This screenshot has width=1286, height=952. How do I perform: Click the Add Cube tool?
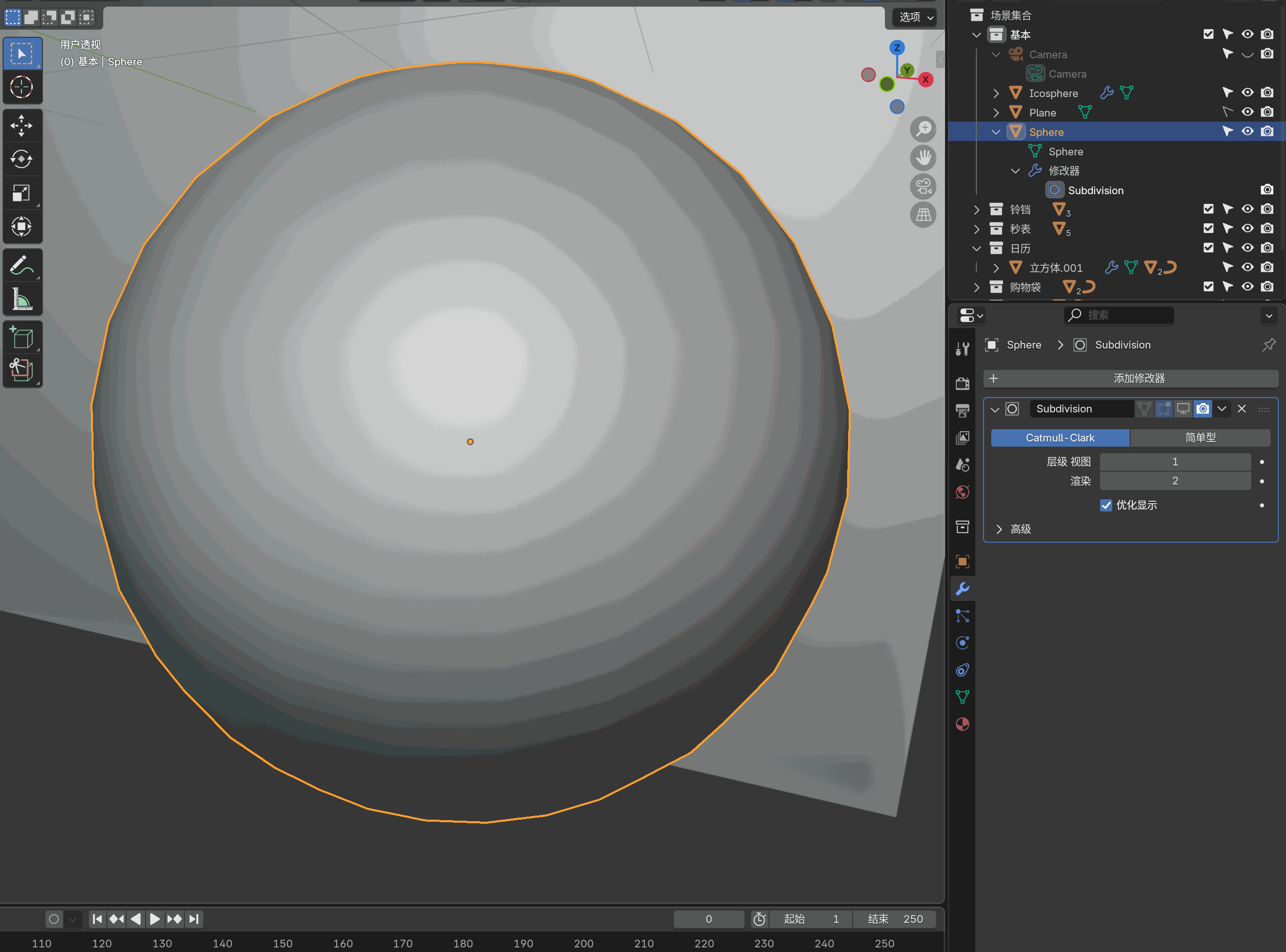tap(21, 337)
